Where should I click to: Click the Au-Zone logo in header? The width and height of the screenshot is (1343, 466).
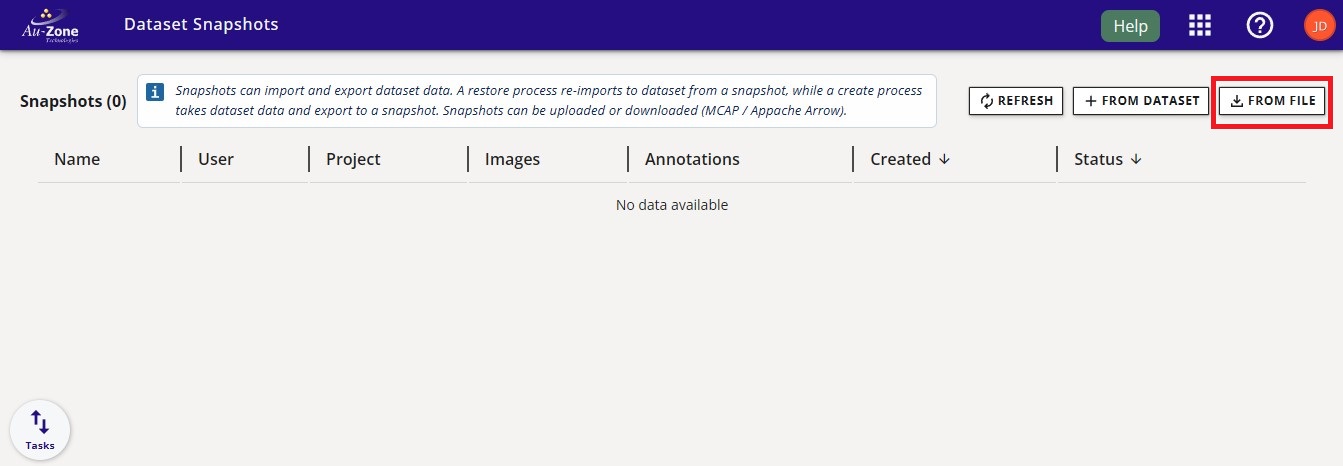[50, 25]
